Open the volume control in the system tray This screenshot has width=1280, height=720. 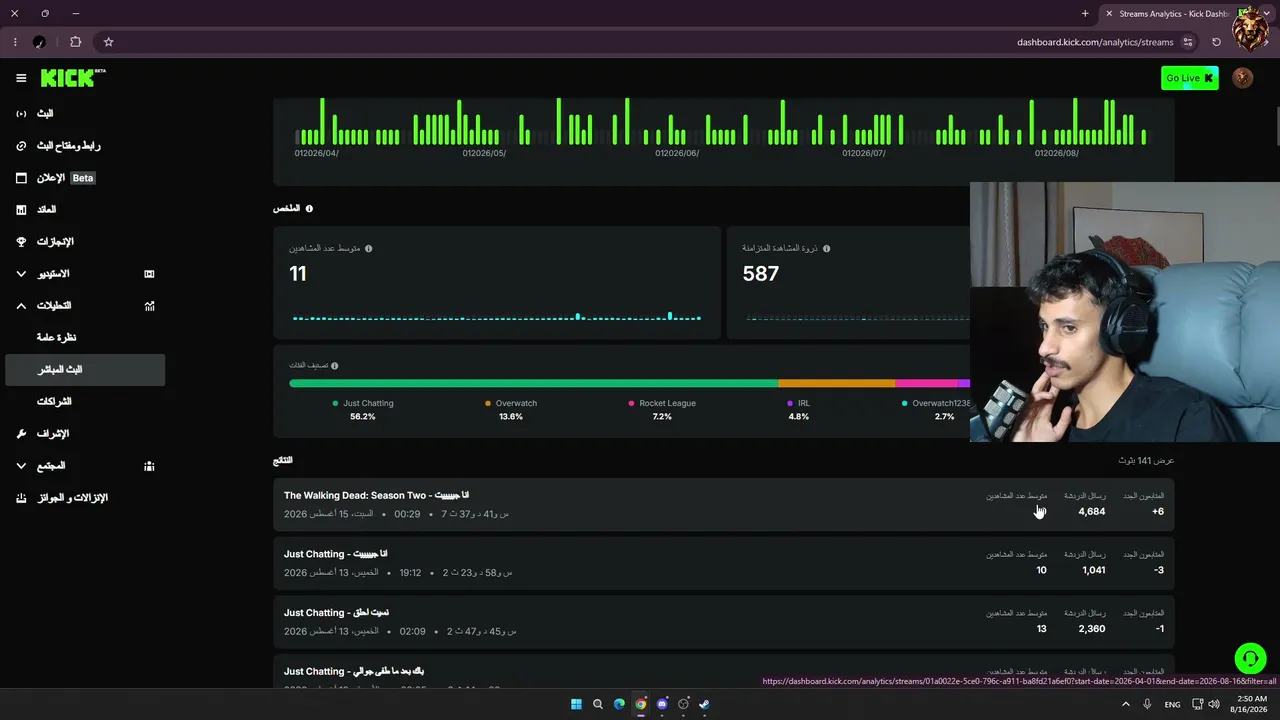pyautogui.click(x=1214, y=704)
